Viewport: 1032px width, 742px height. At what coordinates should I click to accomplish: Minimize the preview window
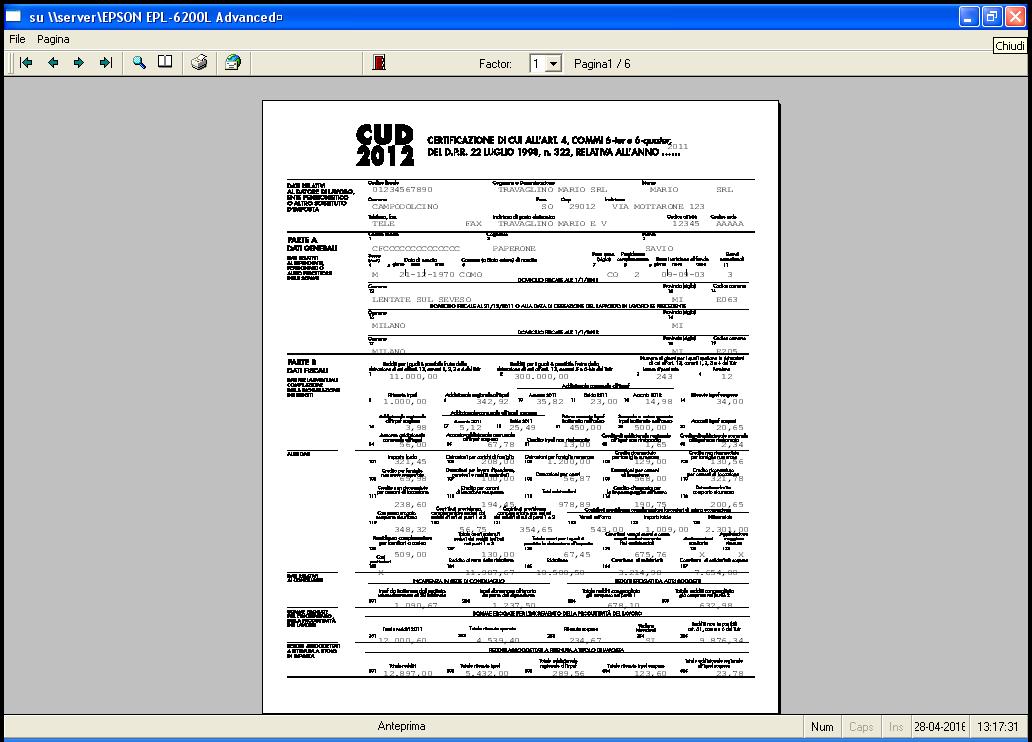point(968,16)
